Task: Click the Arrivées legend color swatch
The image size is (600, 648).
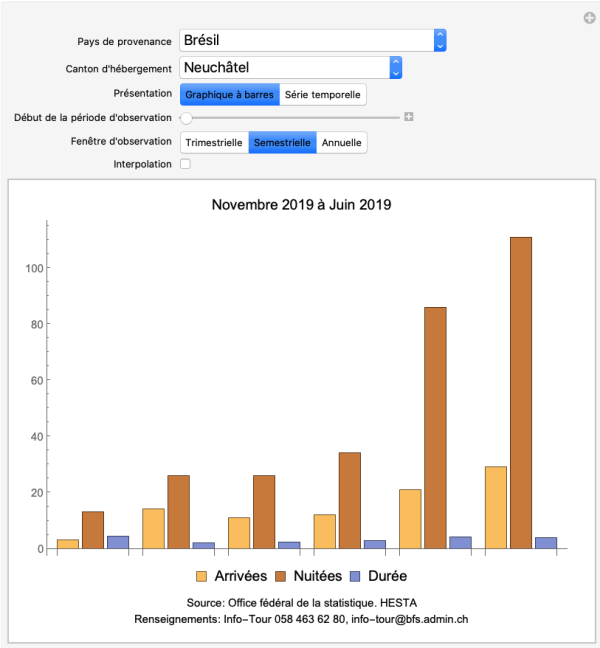Action: pyautogui.click(x=201, y=576)
